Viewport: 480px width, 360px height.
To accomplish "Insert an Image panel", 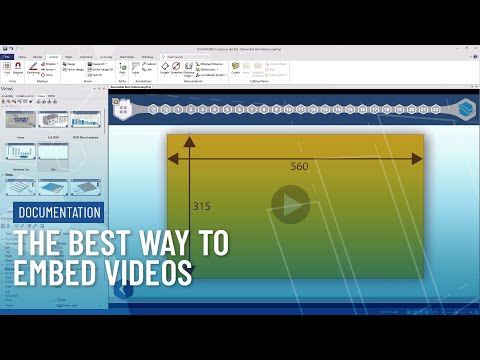I will tap(69, 64).
